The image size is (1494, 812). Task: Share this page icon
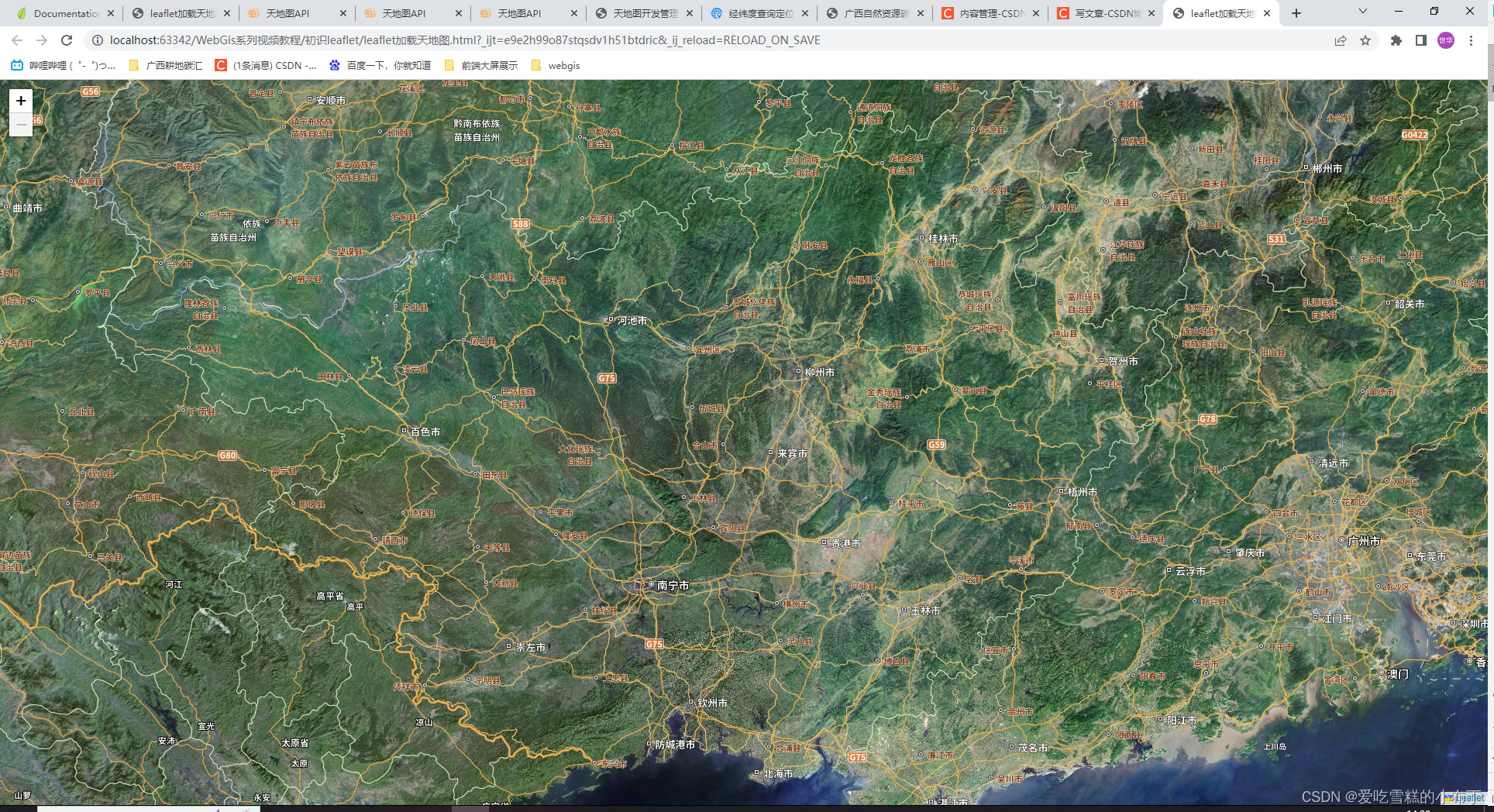pos(1341,40)
